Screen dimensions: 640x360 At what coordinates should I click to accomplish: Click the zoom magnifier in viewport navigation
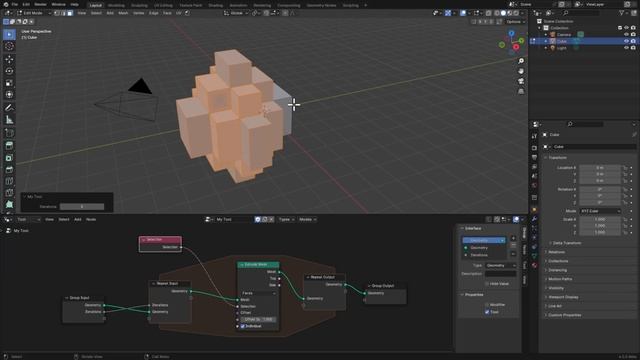coord(521,61)
